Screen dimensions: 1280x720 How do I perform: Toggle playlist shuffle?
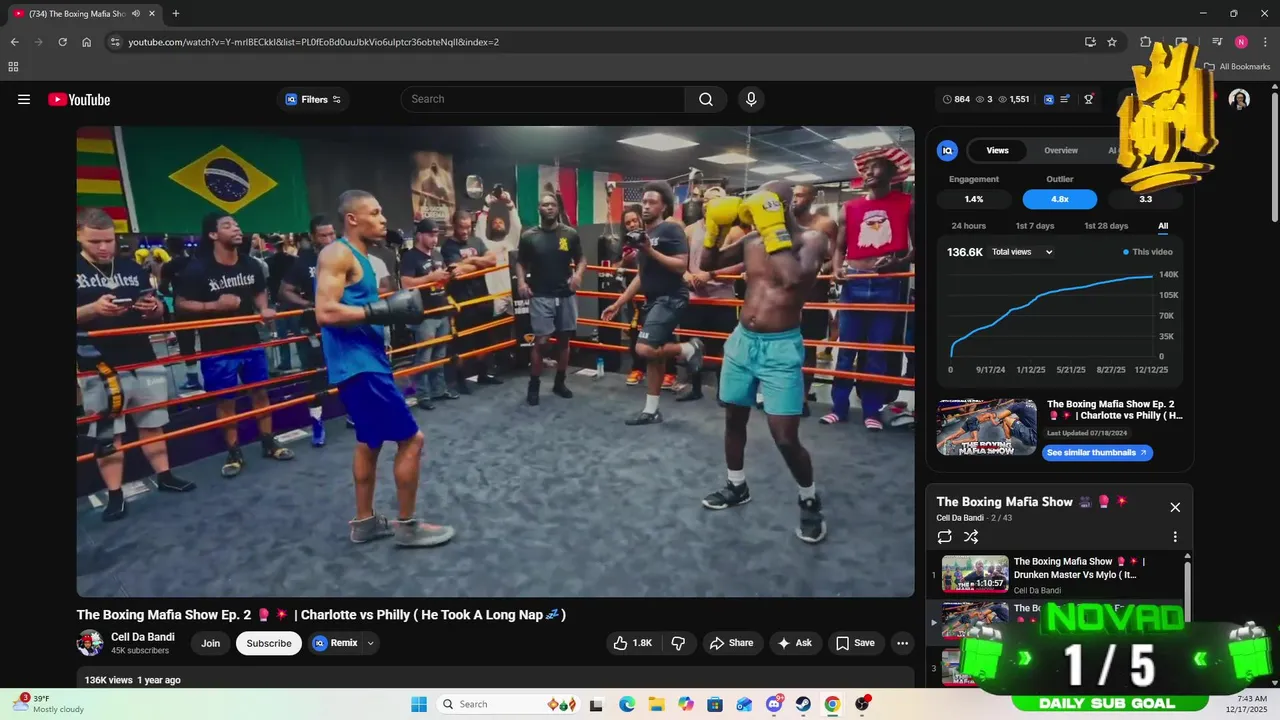(971, 537)
